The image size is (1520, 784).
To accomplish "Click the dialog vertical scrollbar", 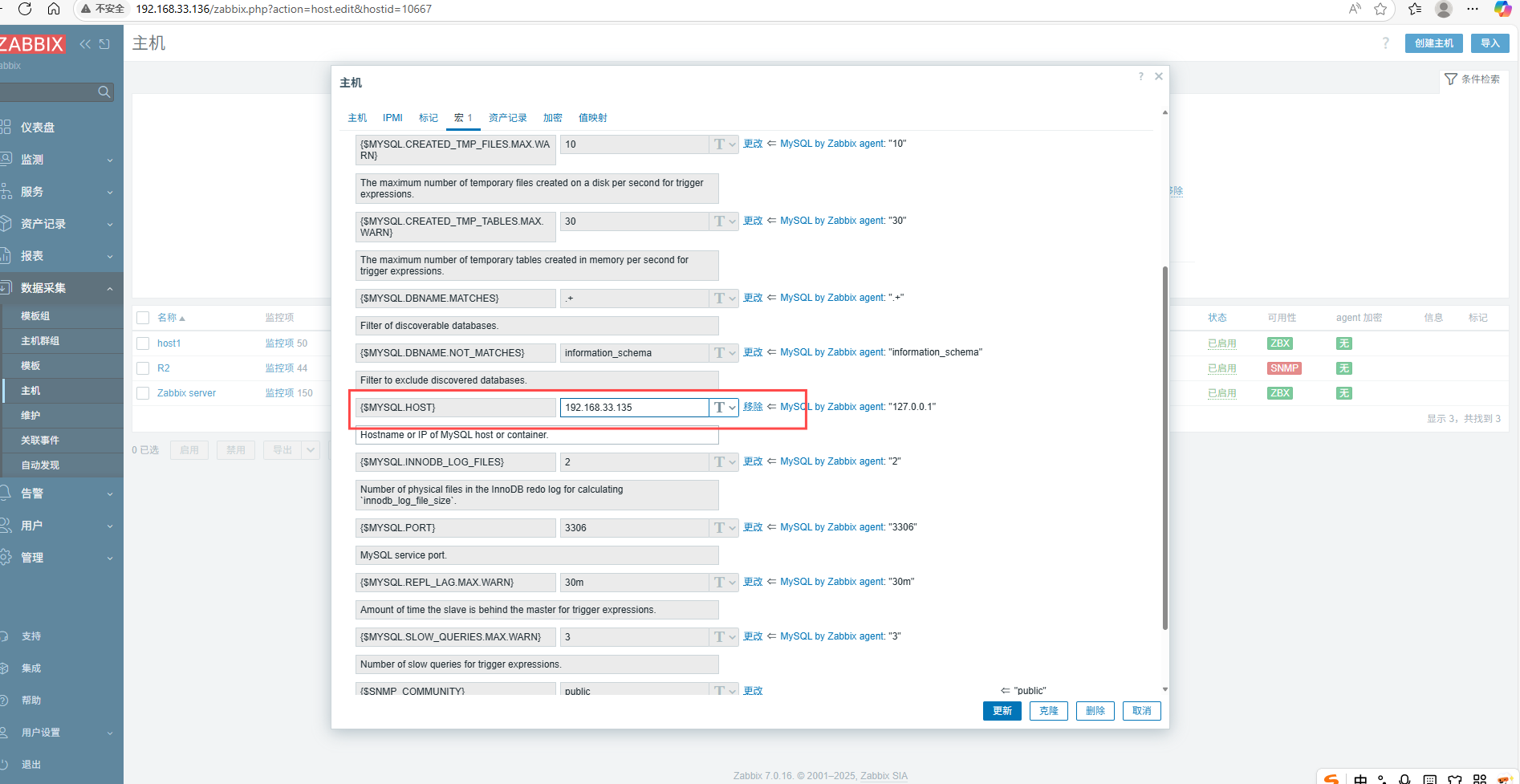I will click(1164, 448).
